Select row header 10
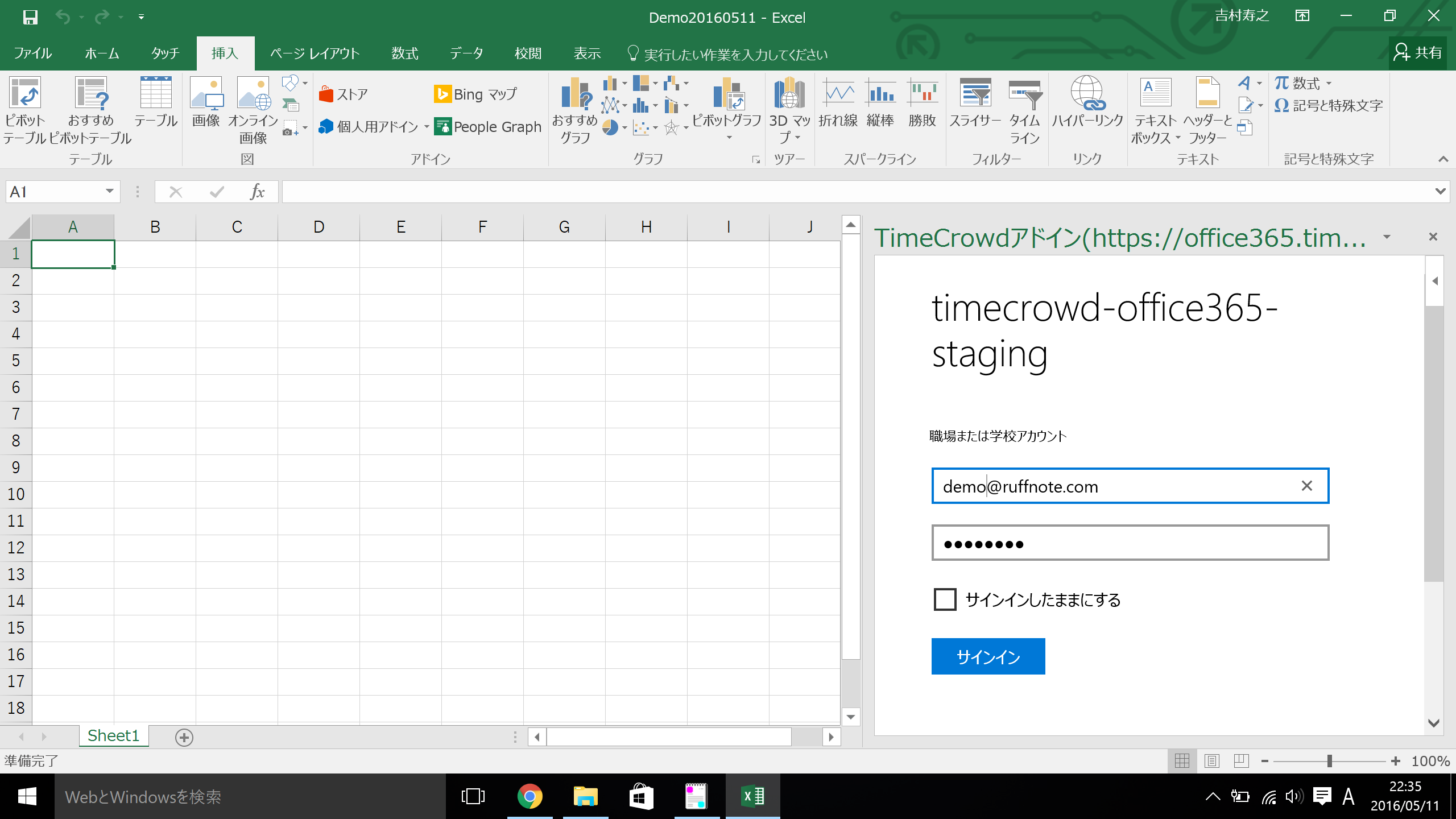Image resolution: width=1456 pixels, height=819 pixels. pyautogui.click(x=16, y=494)
